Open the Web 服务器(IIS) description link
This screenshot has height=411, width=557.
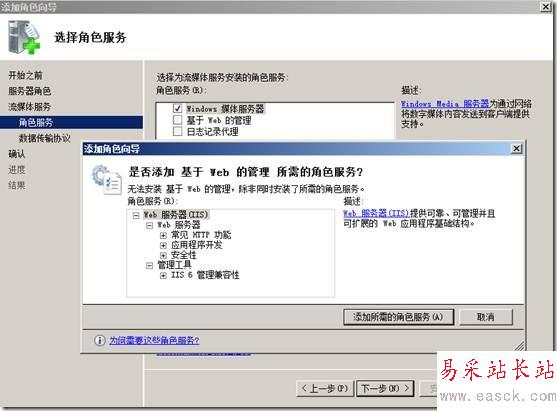[x=376, y=213]
